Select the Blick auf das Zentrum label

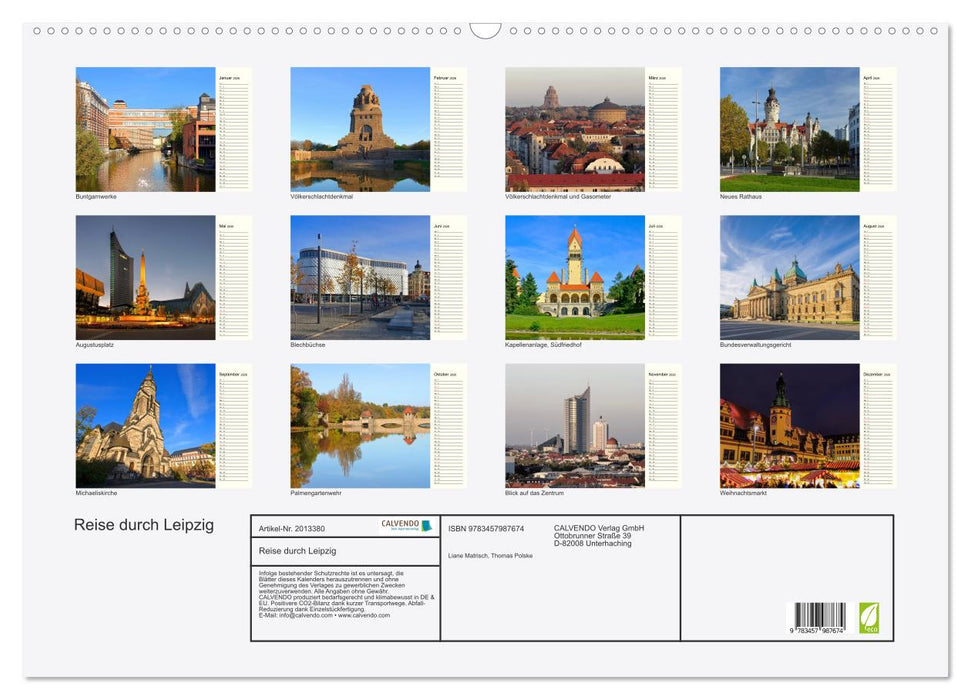point(538,490)
